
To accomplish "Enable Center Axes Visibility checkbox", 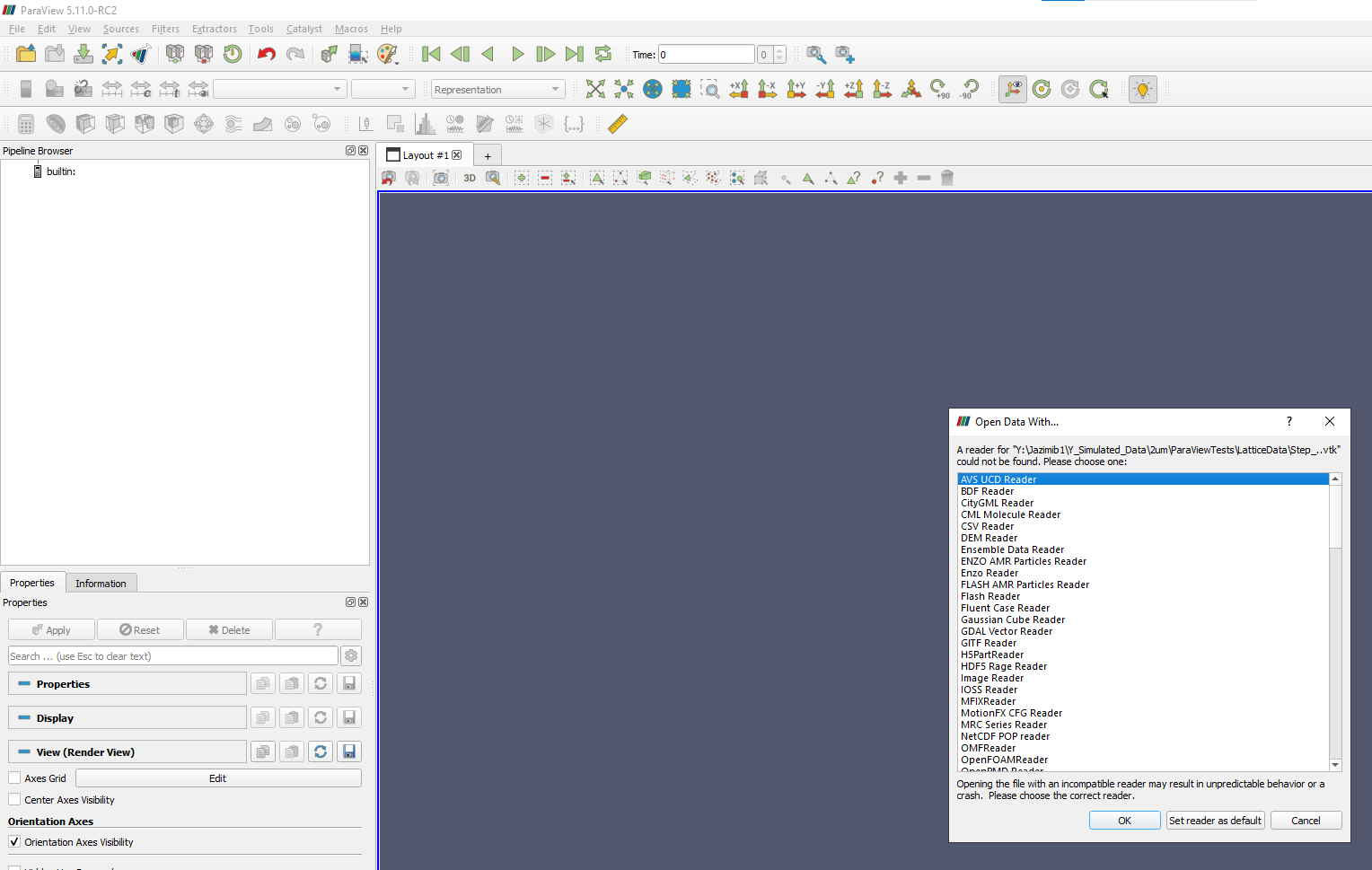I will pos(14,800).
